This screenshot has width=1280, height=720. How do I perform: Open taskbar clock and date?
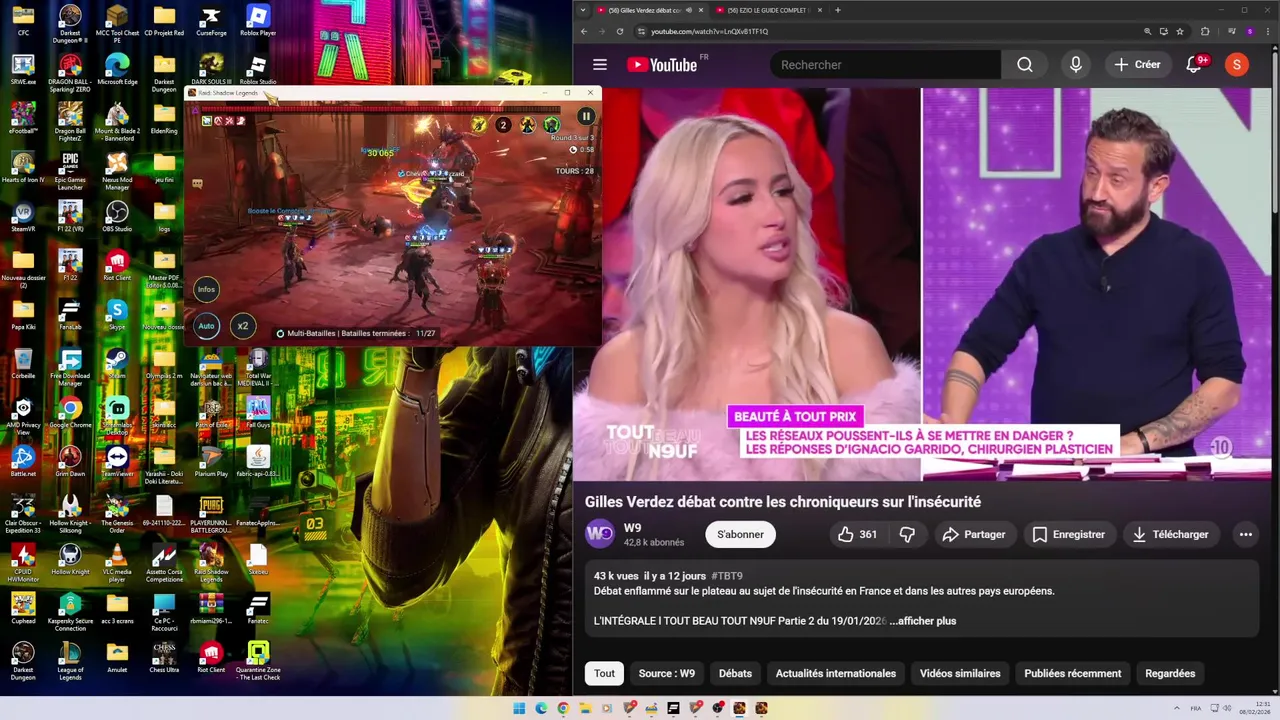tap(1256, 708)
